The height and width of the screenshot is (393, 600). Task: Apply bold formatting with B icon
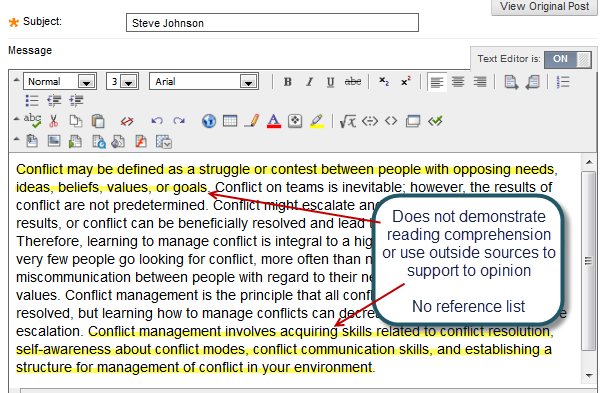click(x=288, y=82)
